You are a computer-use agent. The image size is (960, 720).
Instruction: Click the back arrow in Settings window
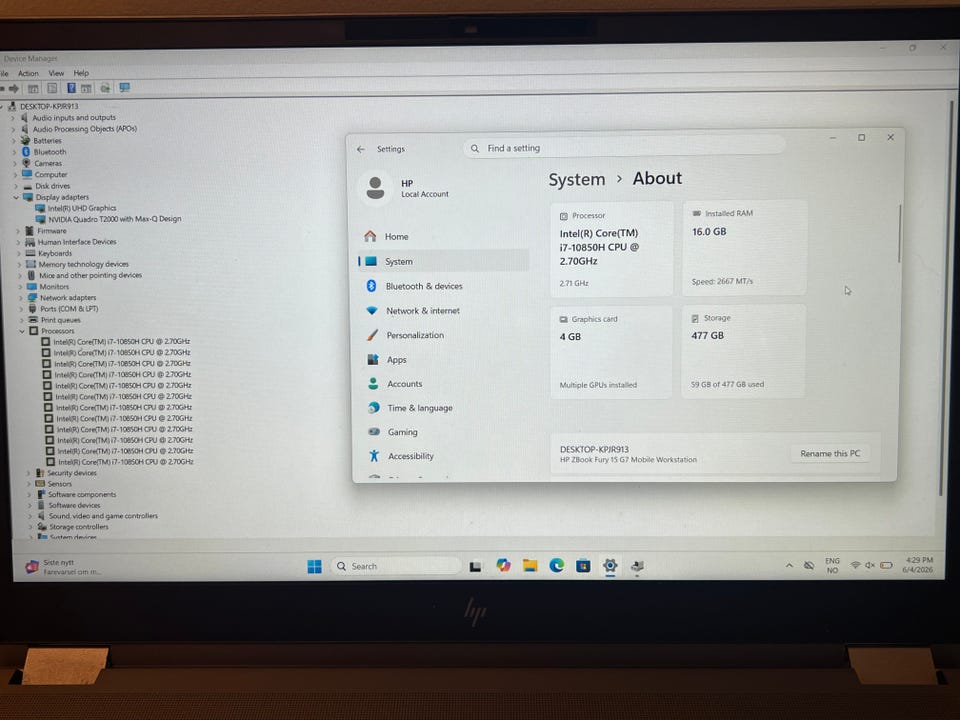(361, 149)
